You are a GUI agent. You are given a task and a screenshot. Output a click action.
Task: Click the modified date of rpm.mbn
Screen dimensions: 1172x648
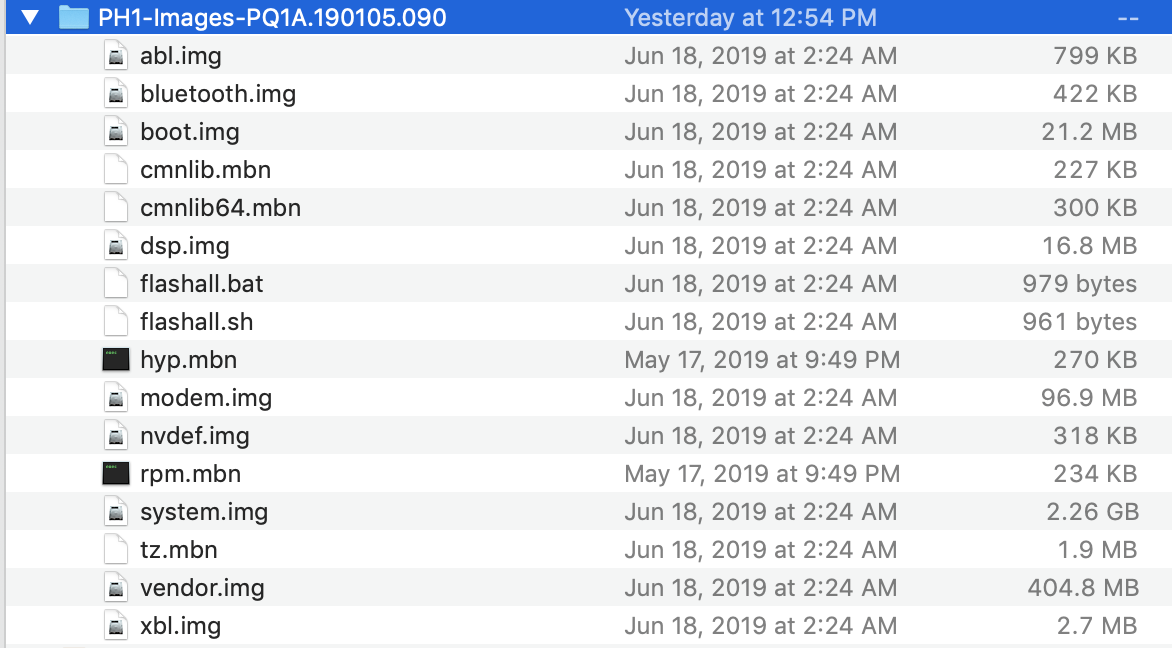(762, 474)
